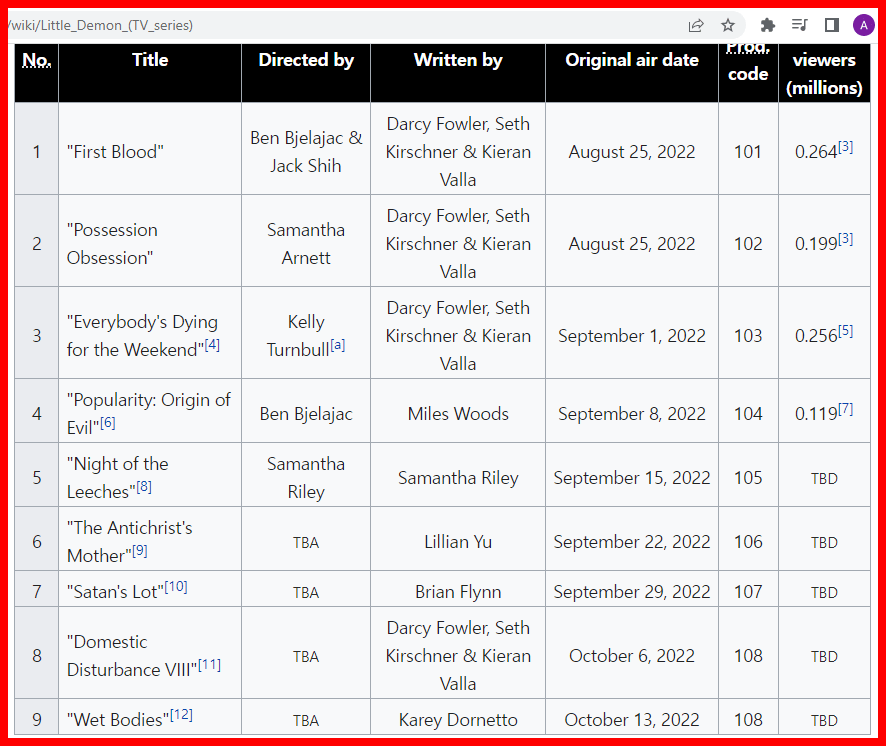Open citation [7] beside 0.119 viewers
Screen dimensions: 886x746
tap(845, 409)
